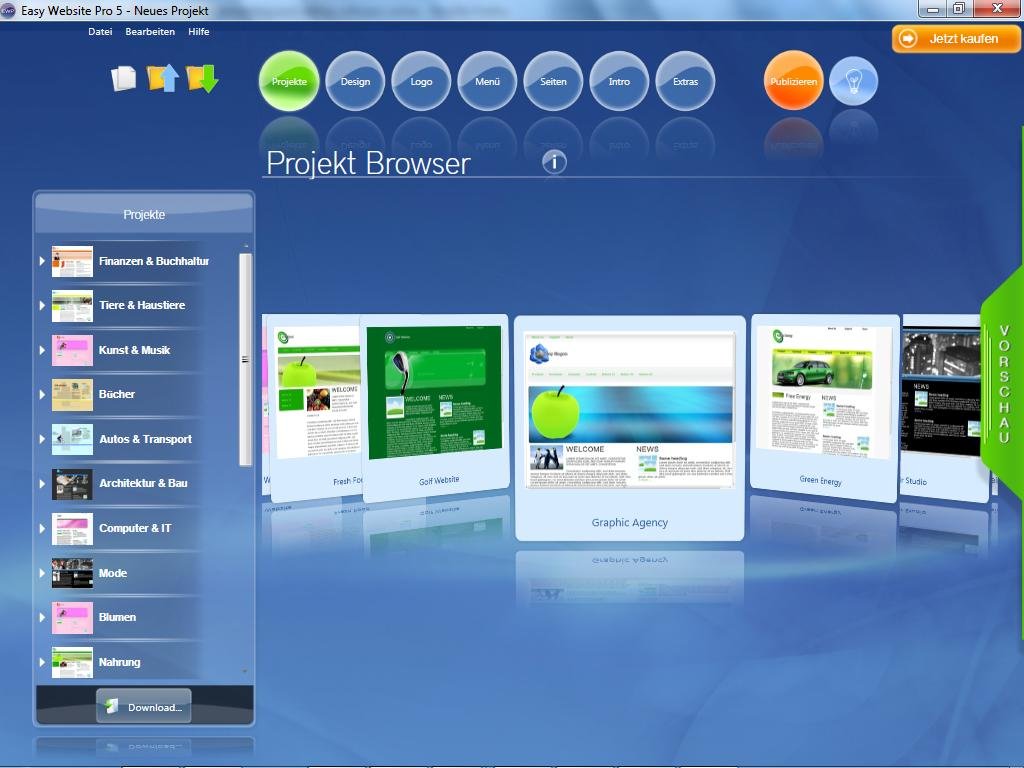
Task: Select the Autos & Transport thumbnail icon
Action: [72, 440]
